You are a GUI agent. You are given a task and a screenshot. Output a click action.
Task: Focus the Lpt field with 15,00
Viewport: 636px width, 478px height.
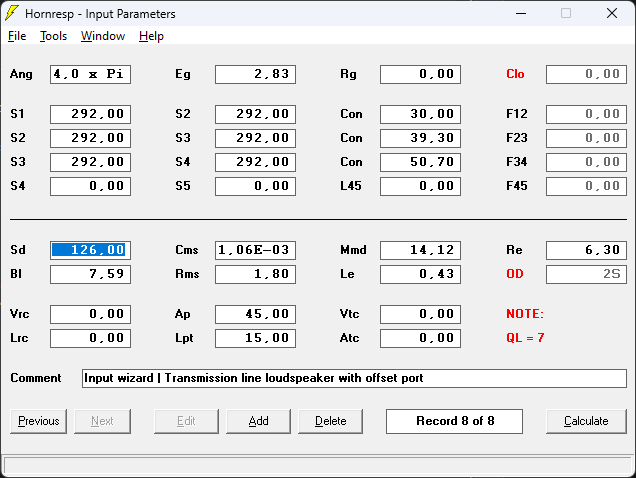(x=256, y=338)
